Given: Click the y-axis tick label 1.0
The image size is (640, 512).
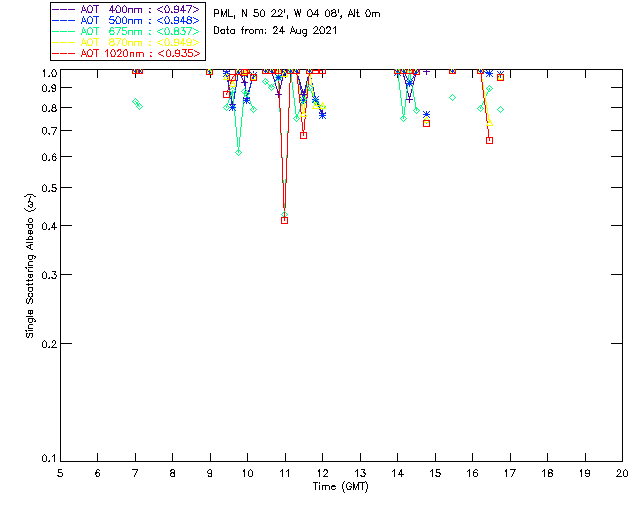Looking at the screenshot, I should click(49, 73).
